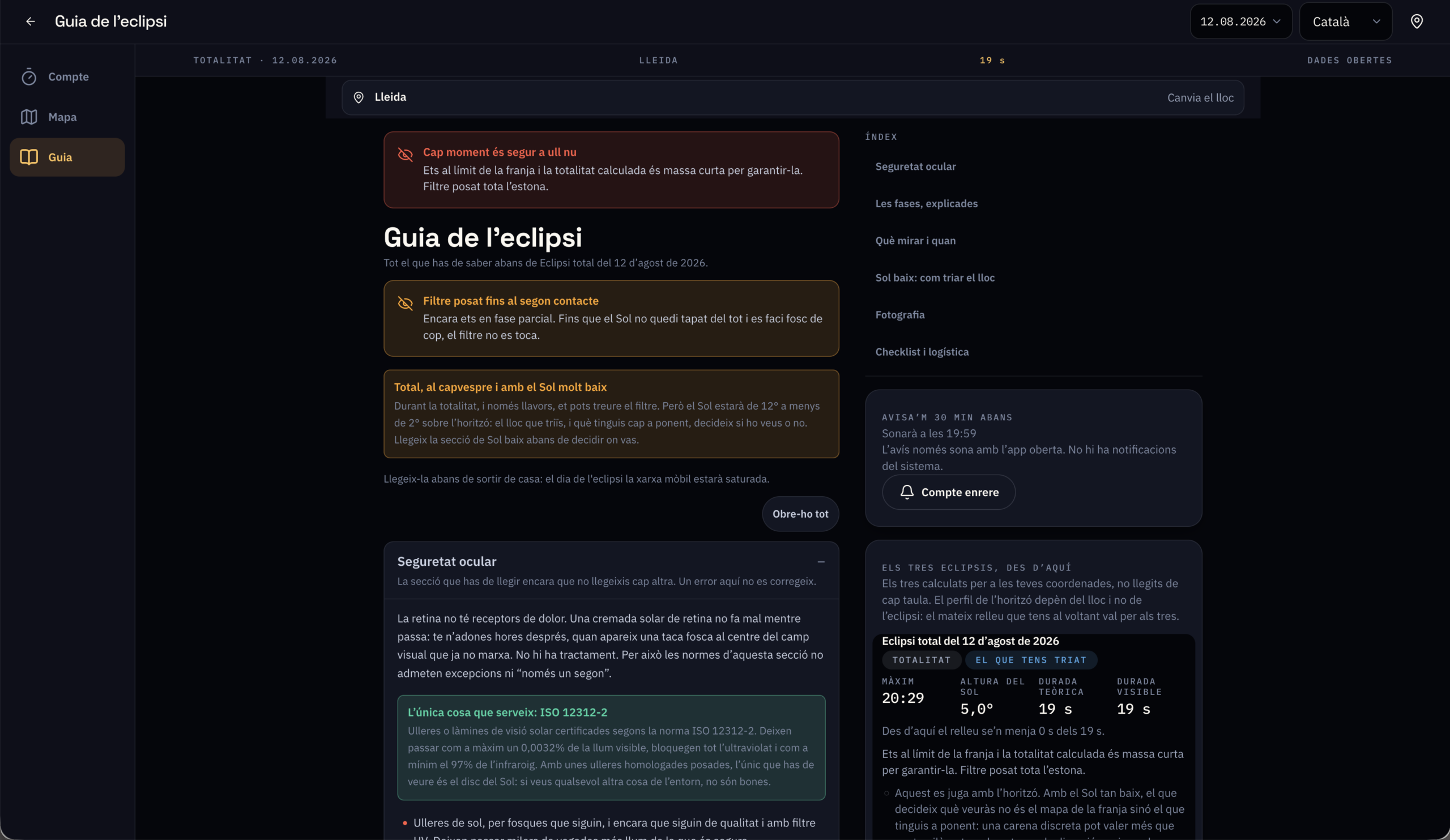Click the pin icon beside Lleida

click(x=359, y=97)
